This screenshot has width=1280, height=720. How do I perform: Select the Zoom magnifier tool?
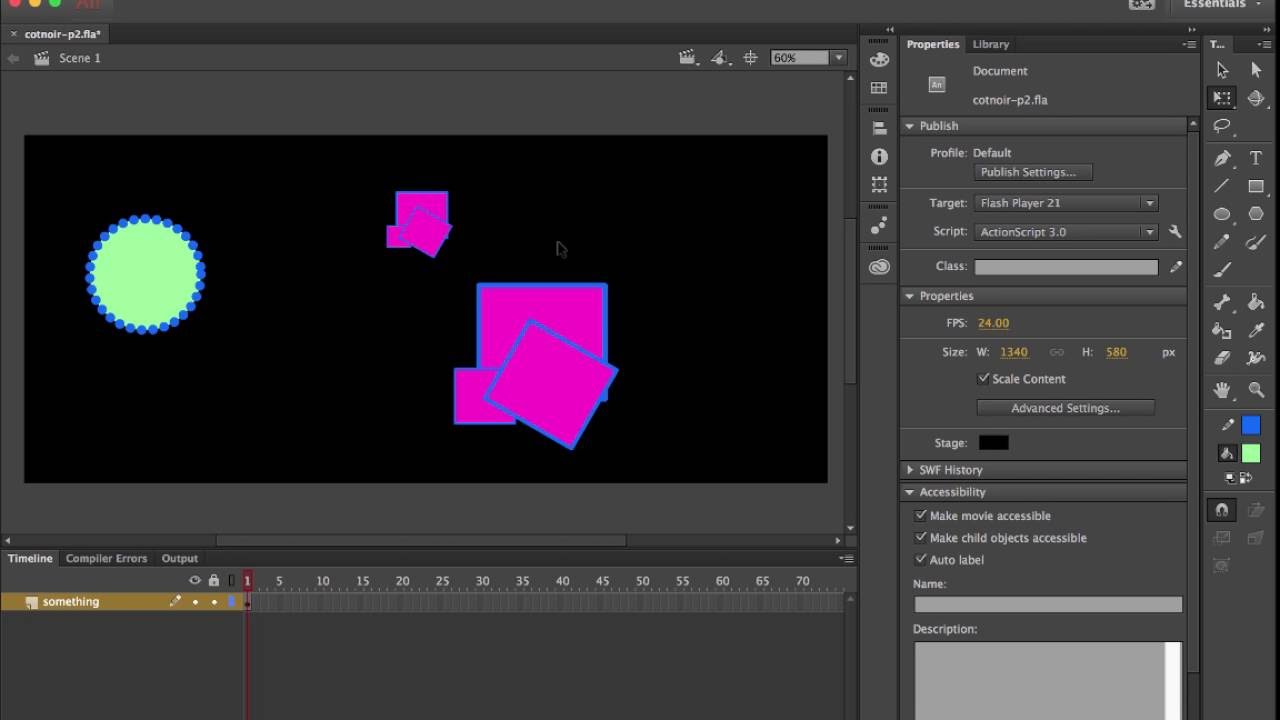click(x=1256, y=390)
